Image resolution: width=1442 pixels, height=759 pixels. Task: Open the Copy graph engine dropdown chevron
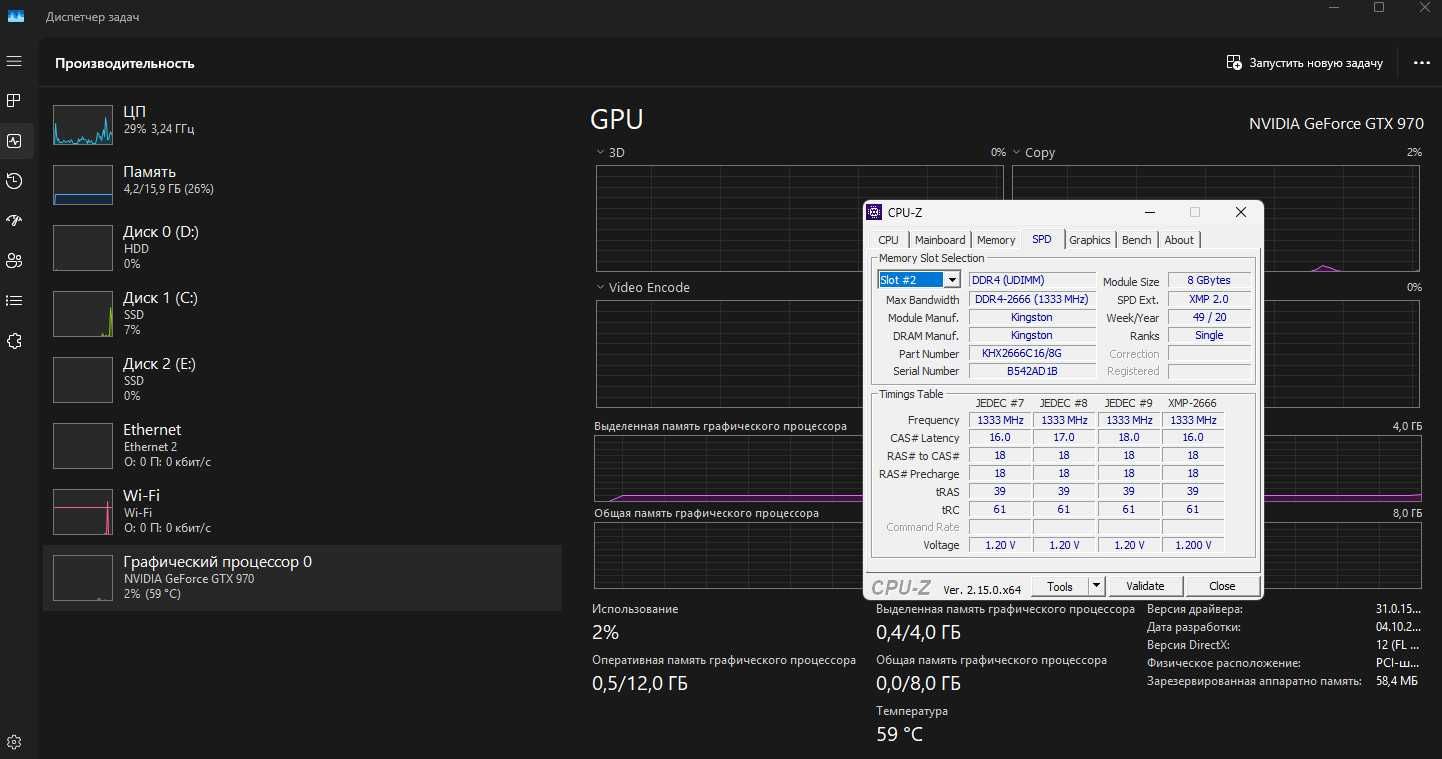point(1017,153)
